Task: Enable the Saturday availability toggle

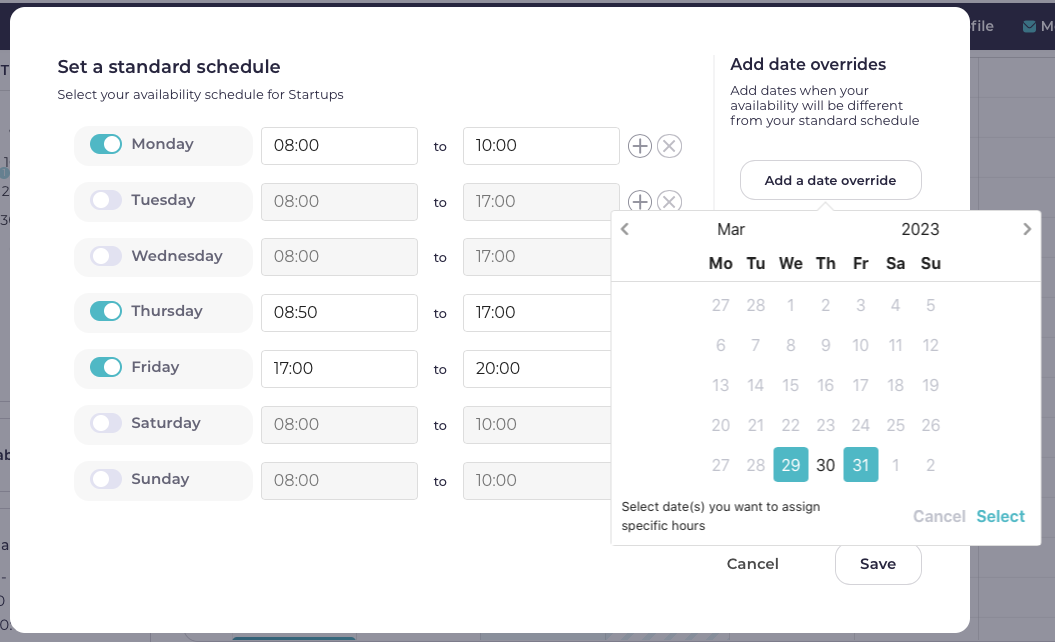Action: [x=106, y=423]
